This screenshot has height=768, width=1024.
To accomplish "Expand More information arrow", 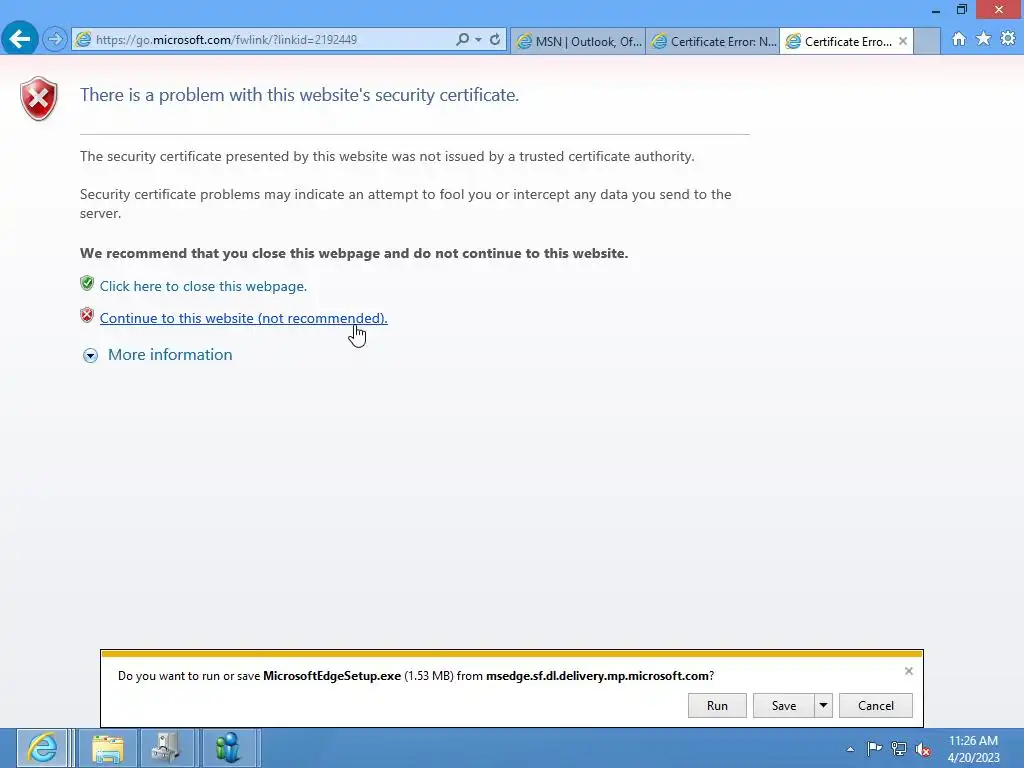I will [90, 355].
